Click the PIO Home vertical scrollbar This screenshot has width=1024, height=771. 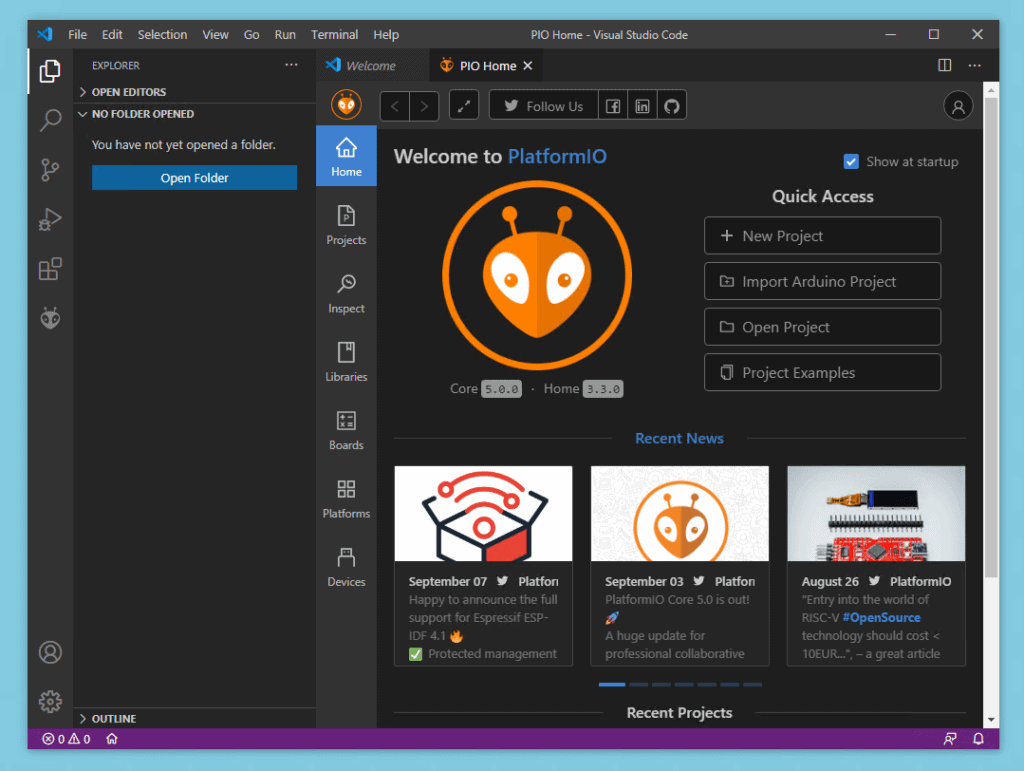click(991, 338)
